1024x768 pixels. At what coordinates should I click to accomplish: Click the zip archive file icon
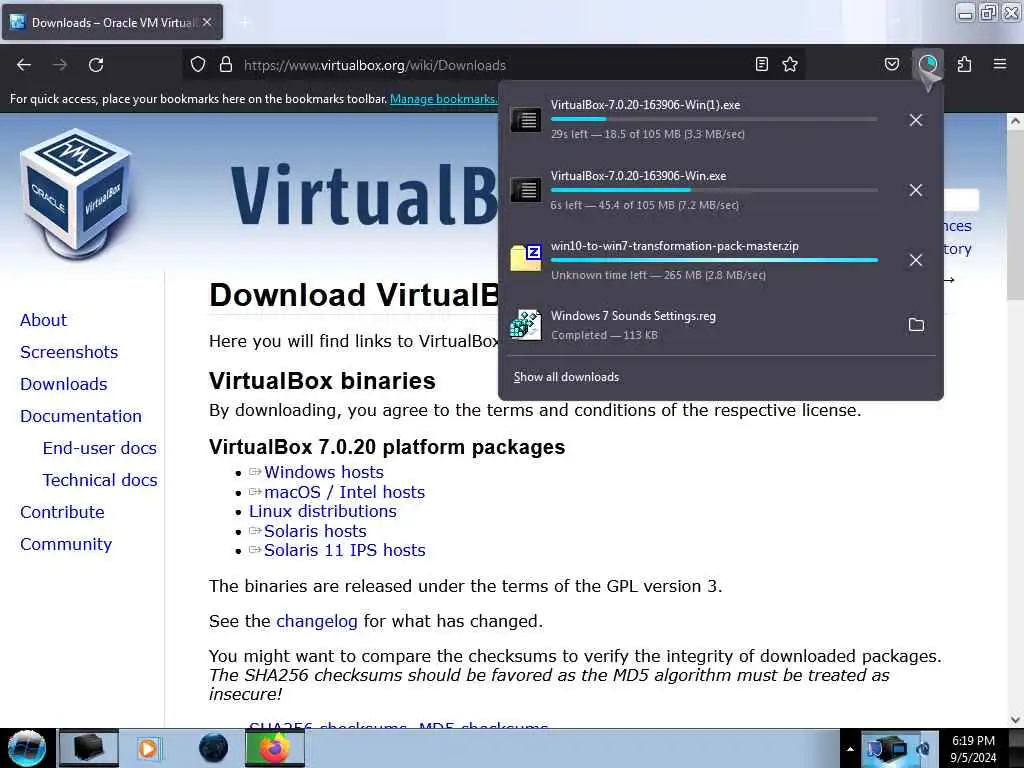(x=526, y=257)
